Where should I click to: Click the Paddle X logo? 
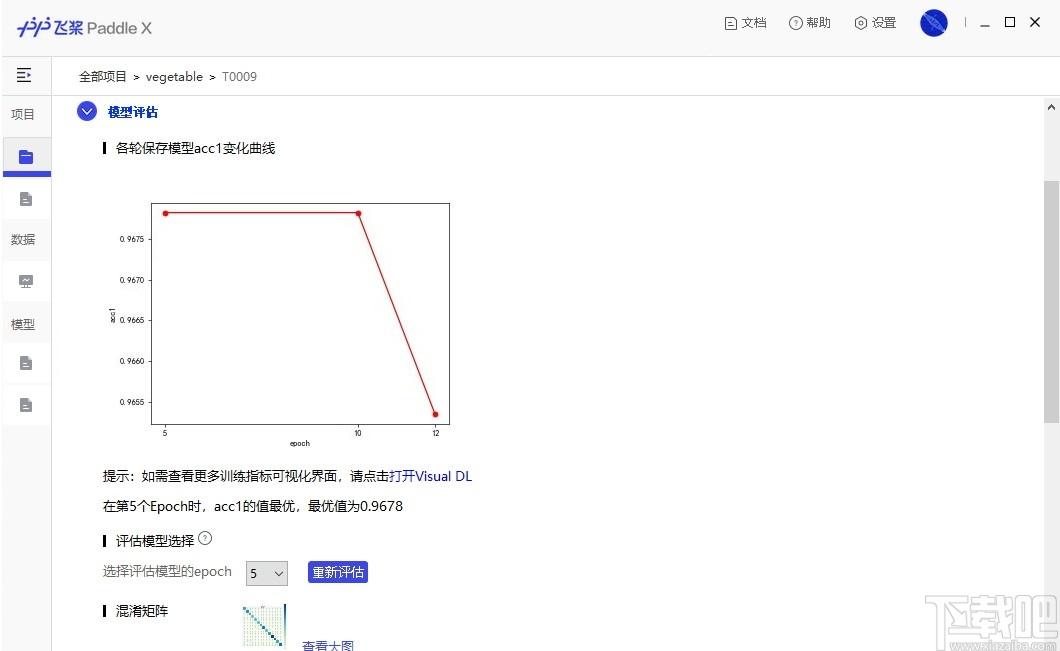(x=85, y=28)
